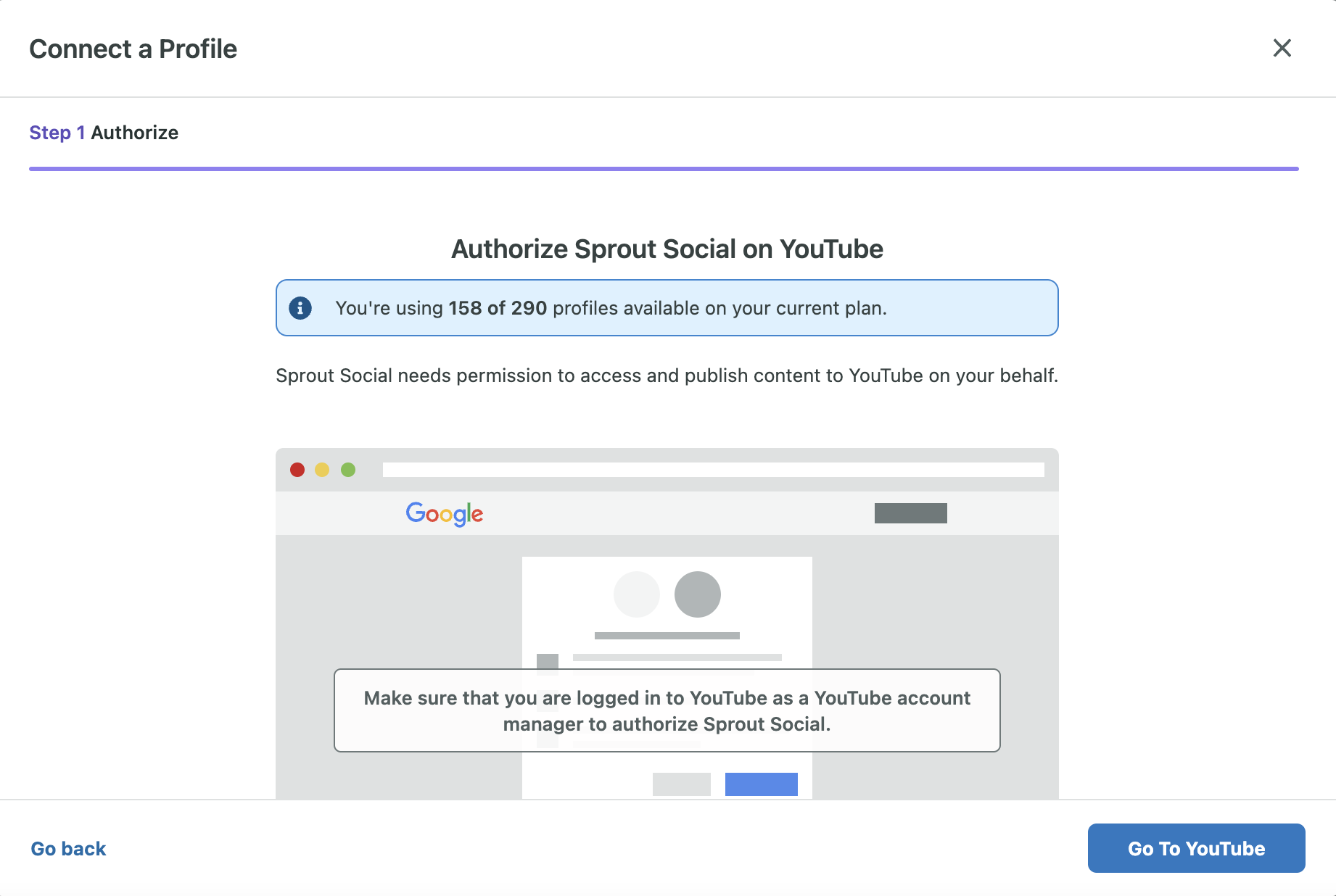Close the Connect a Profile dialog
The image size is (1336, 896).
click(x=1282, y=48)
